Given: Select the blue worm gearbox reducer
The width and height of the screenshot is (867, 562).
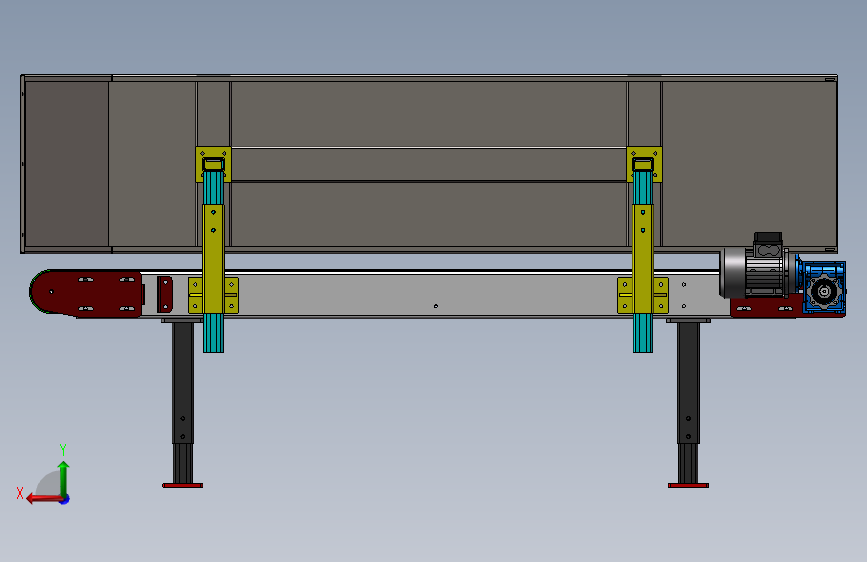Looking at the screenshot, I should point(823,288).
